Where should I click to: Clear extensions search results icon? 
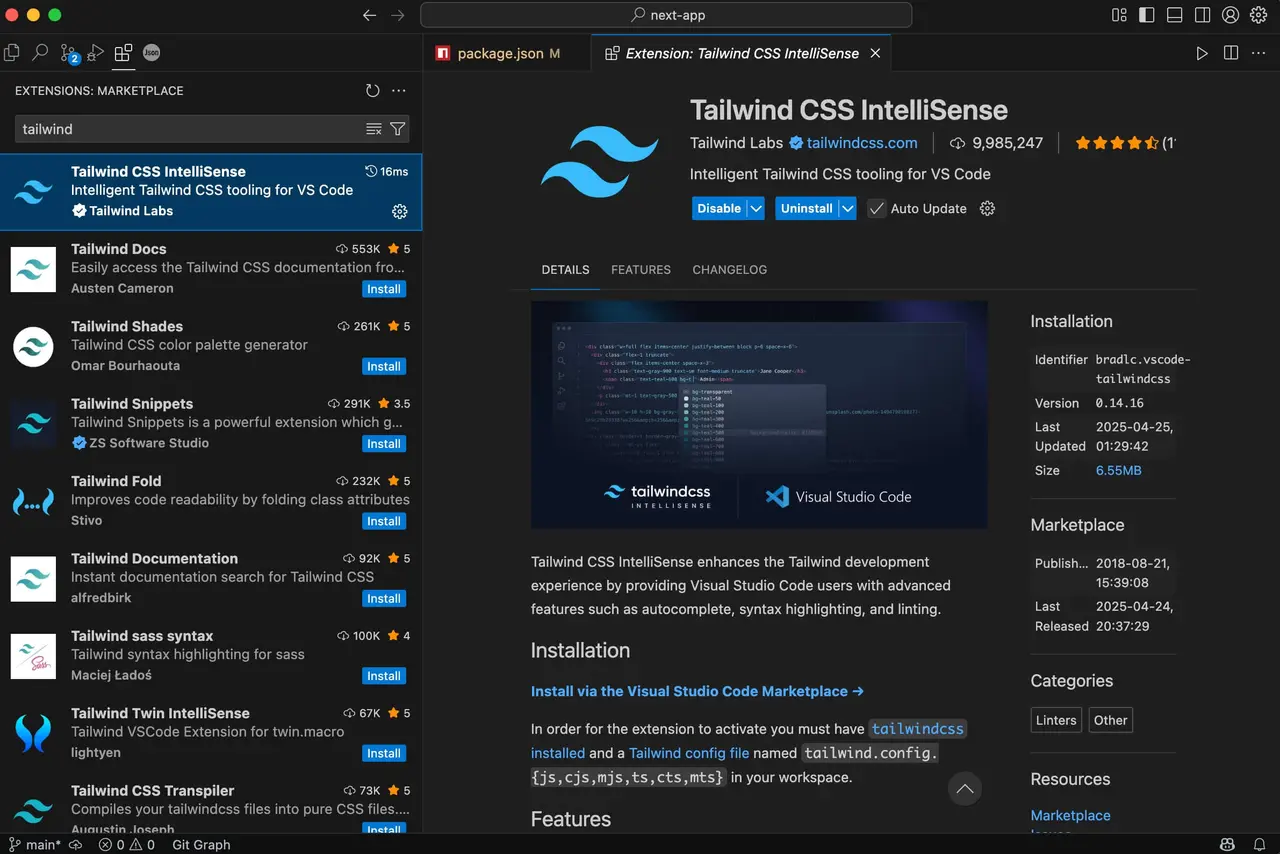point(374,129)
